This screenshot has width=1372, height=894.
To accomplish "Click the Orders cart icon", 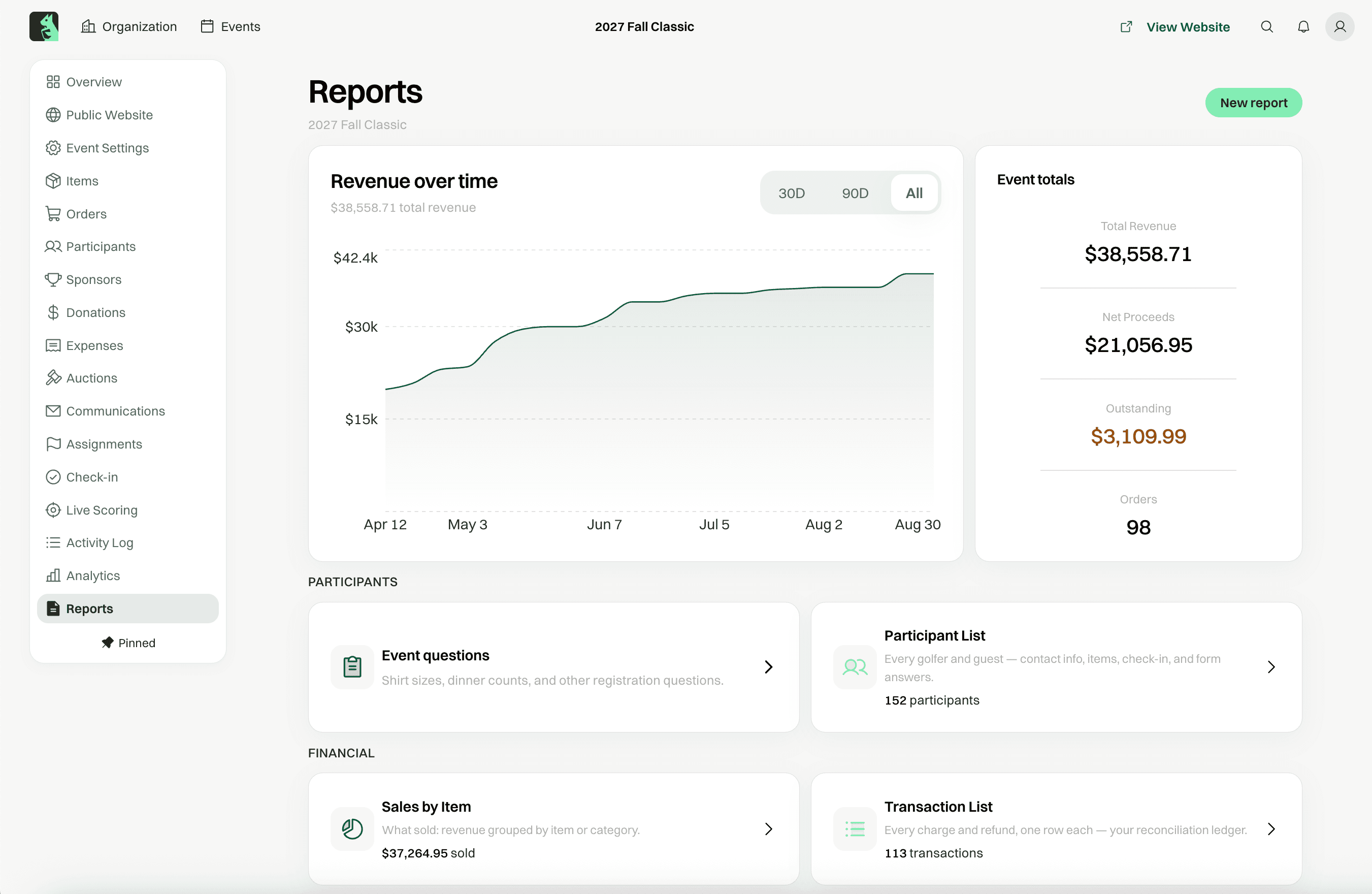I will tap(53, 213).
